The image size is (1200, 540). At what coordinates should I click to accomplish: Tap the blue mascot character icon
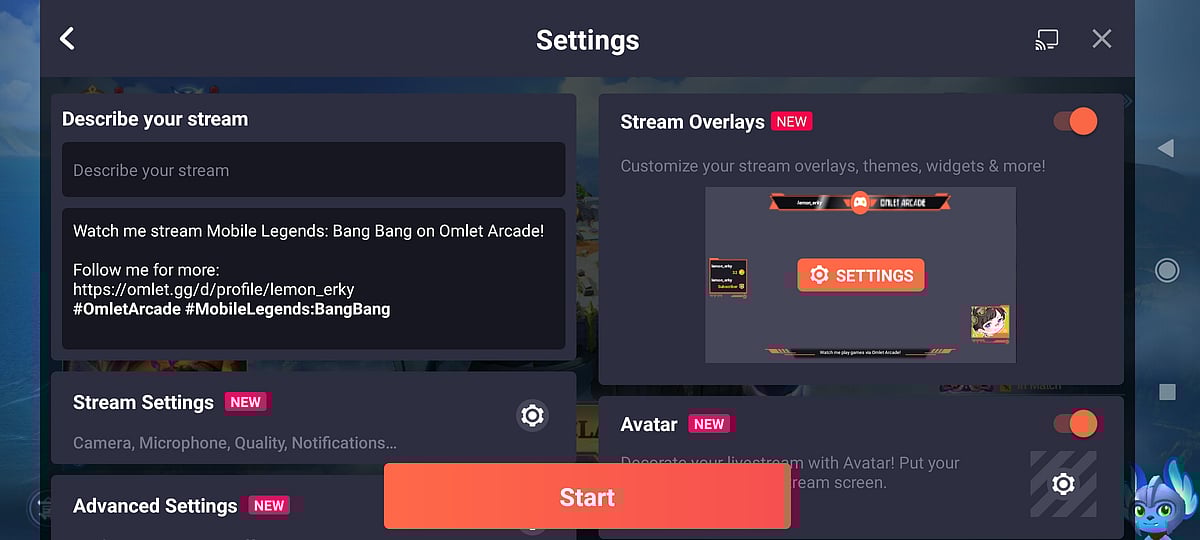pos(1163,500)
